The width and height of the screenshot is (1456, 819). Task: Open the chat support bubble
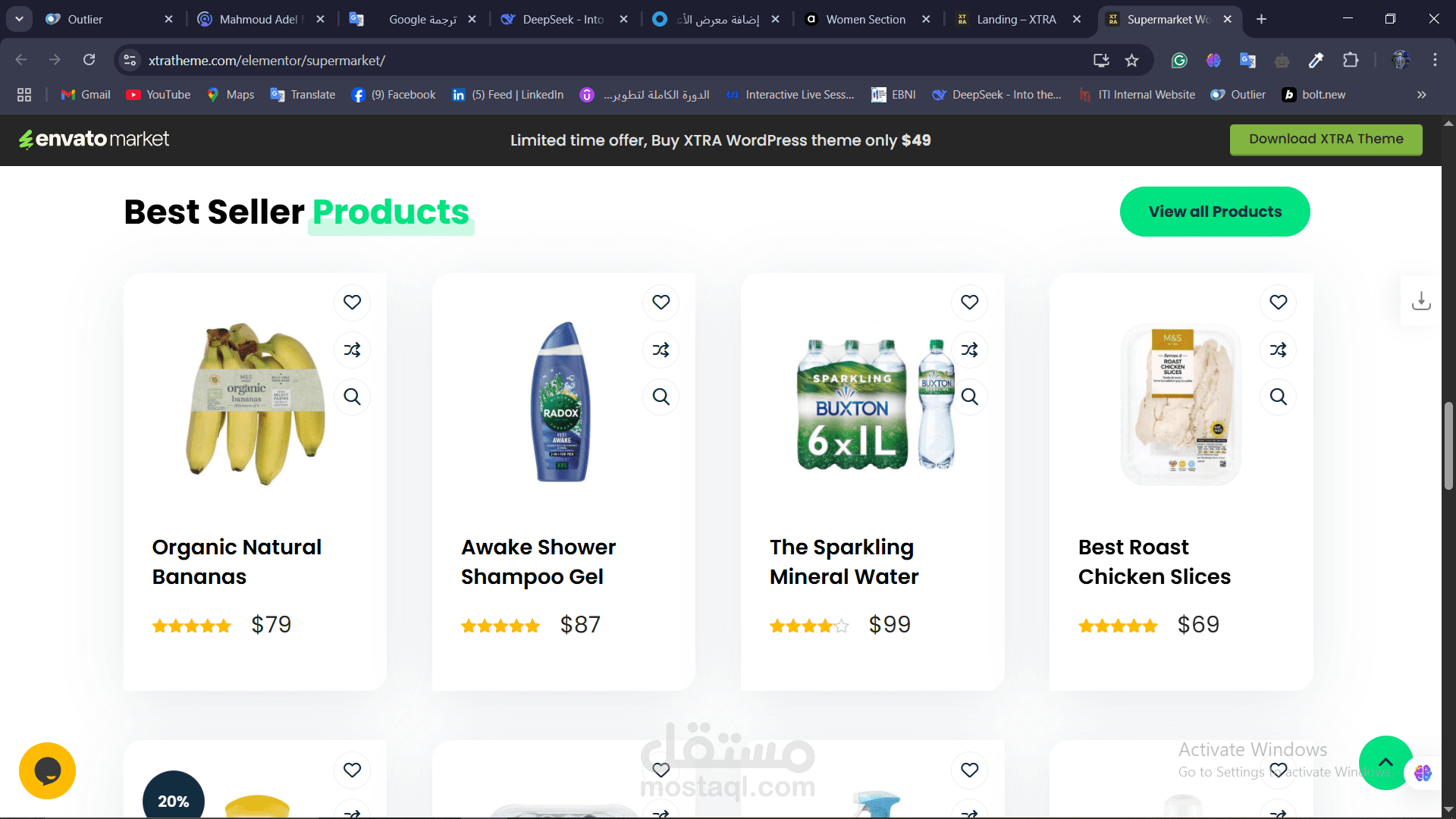(x=47, y=770)
